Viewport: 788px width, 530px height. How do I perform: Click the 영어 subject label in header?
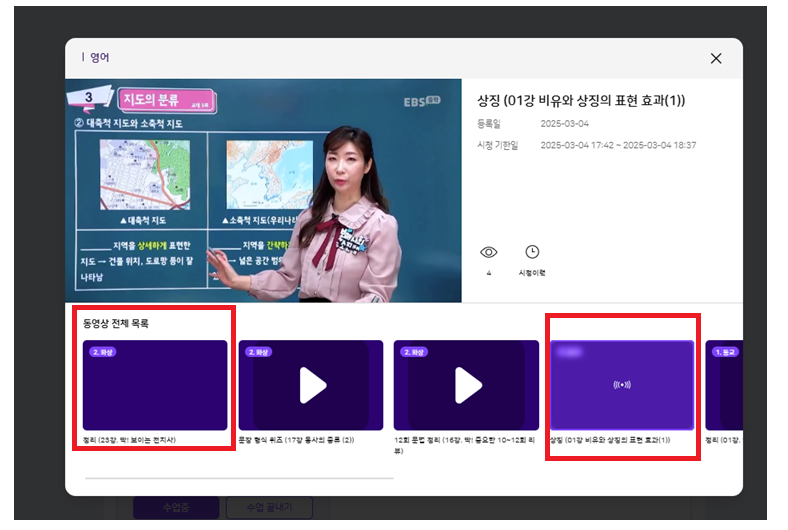click(98, 58)
